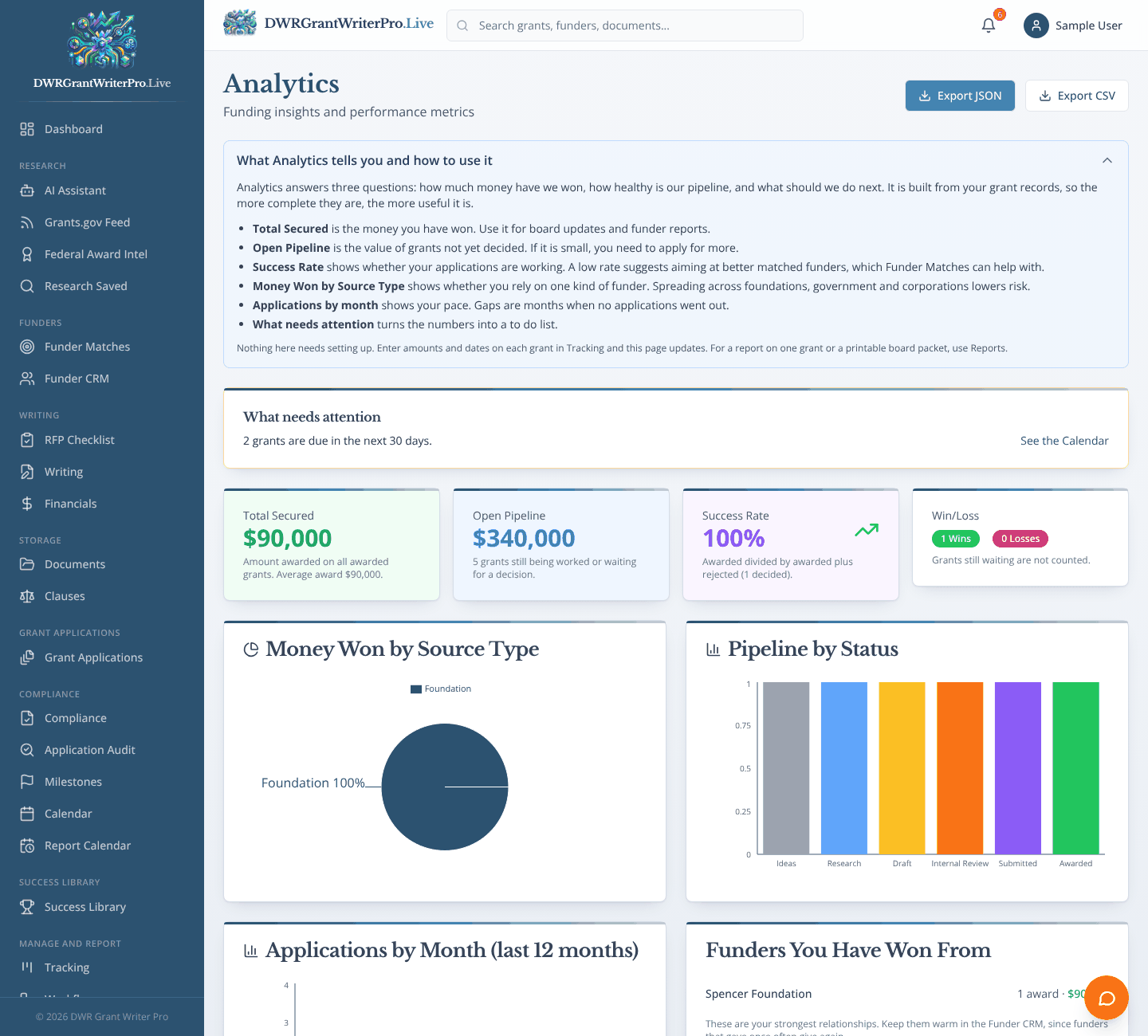The width and height of the screenshot is (1148, 1036).
Task: Click the Funder CRM people icon
Action: tap(27, 379)
